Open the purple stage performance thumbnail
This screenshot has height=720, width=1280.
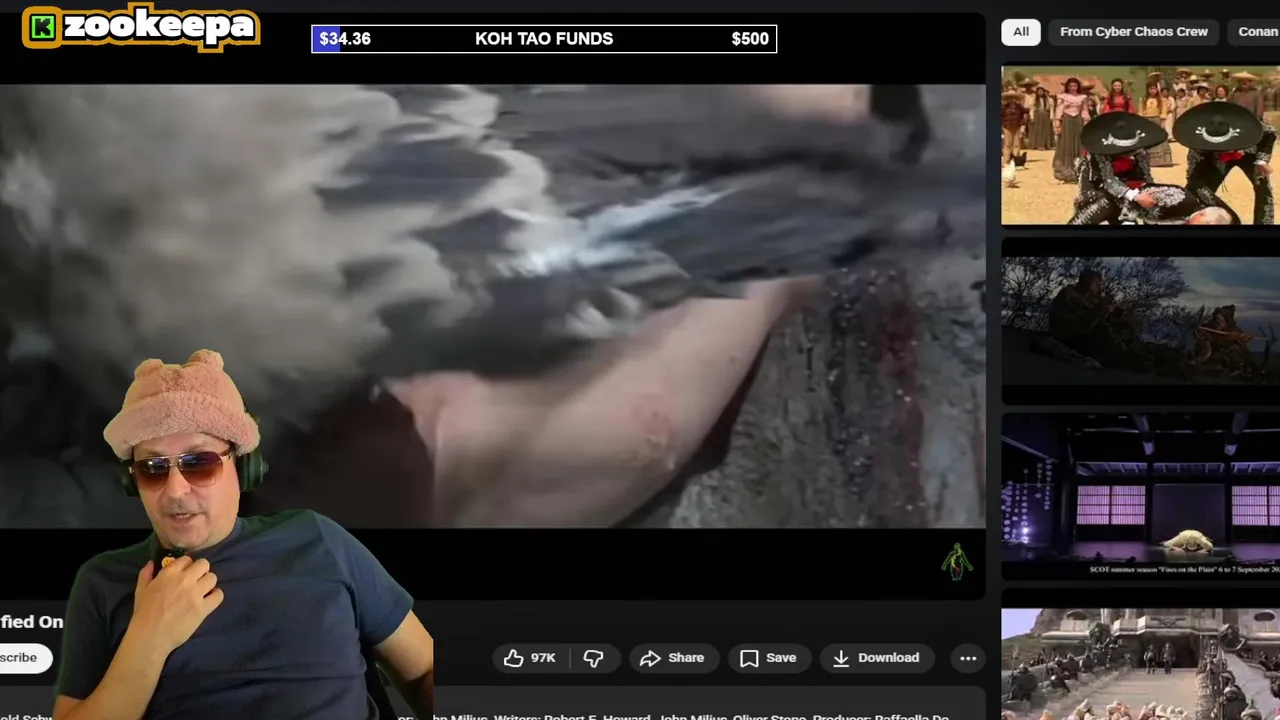coord(1140,496)
